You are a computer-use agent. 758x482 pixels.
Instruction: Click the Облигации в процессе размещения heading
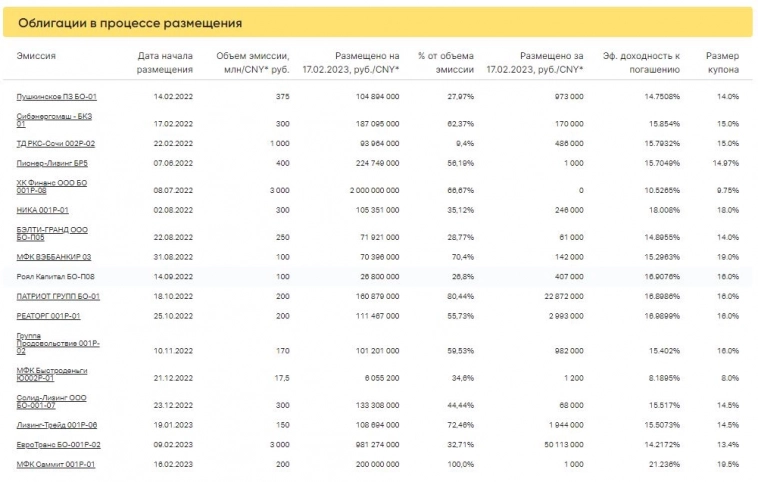coord(130,23)
